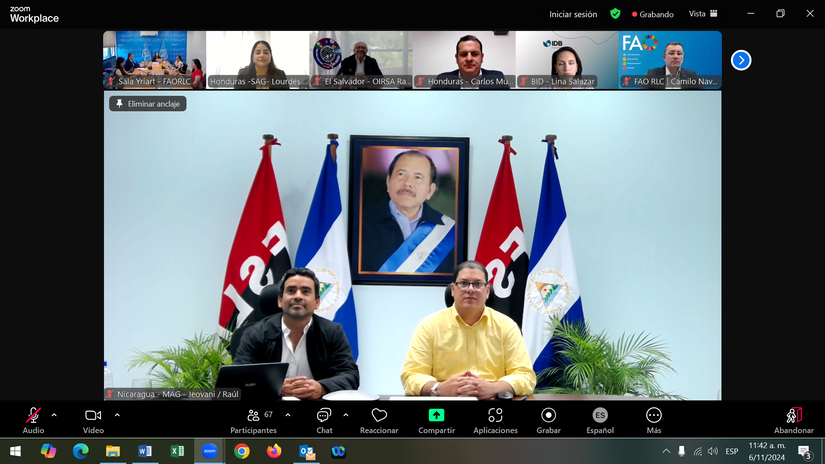Click green shield encryption icon

click(615, 14)
